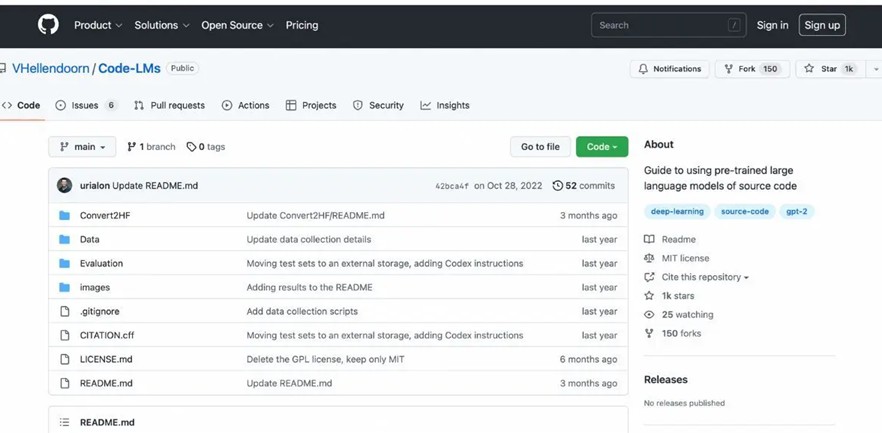
Task: Switch to Actions tab
Action: 245,105
